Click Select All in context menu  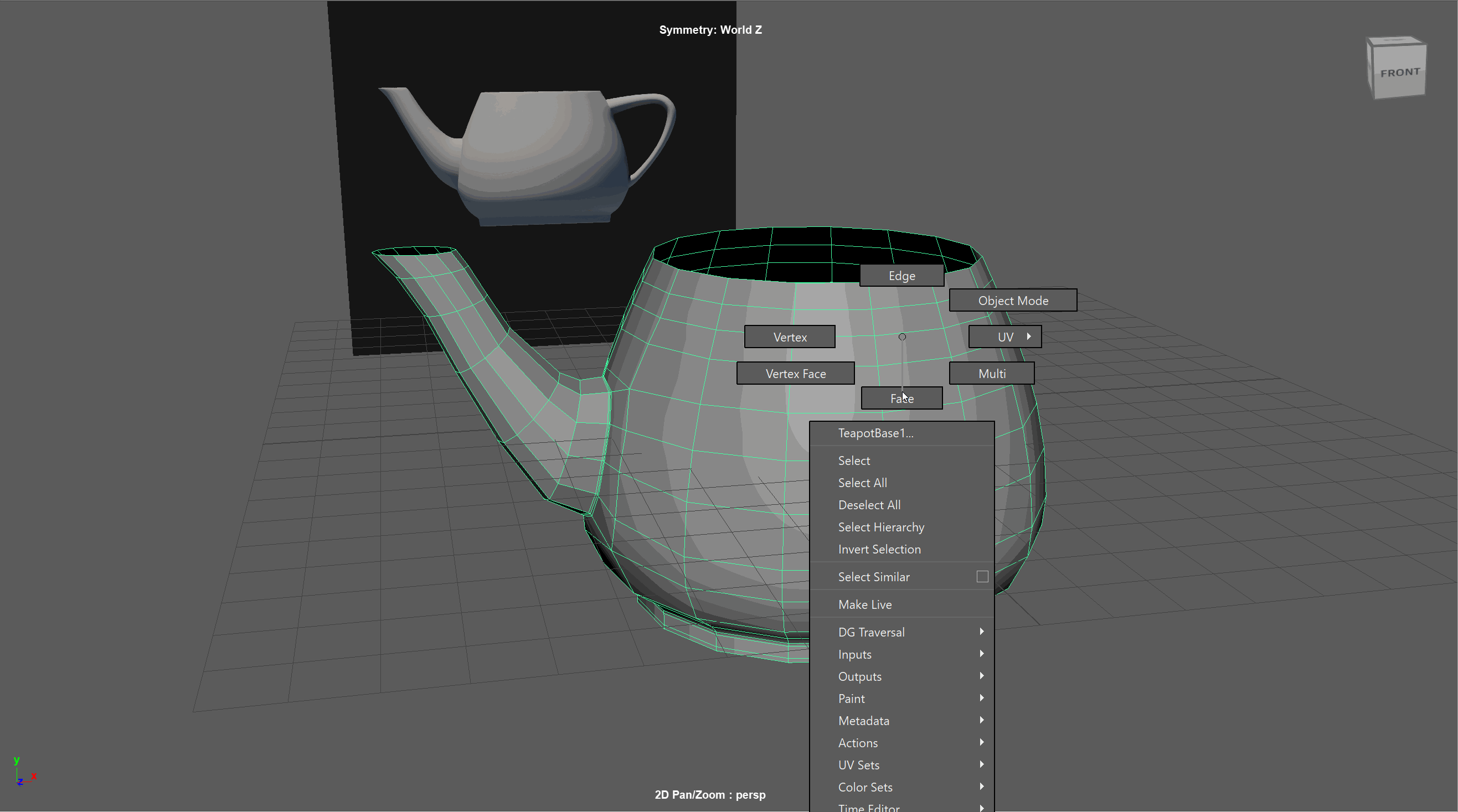point(862,483)
